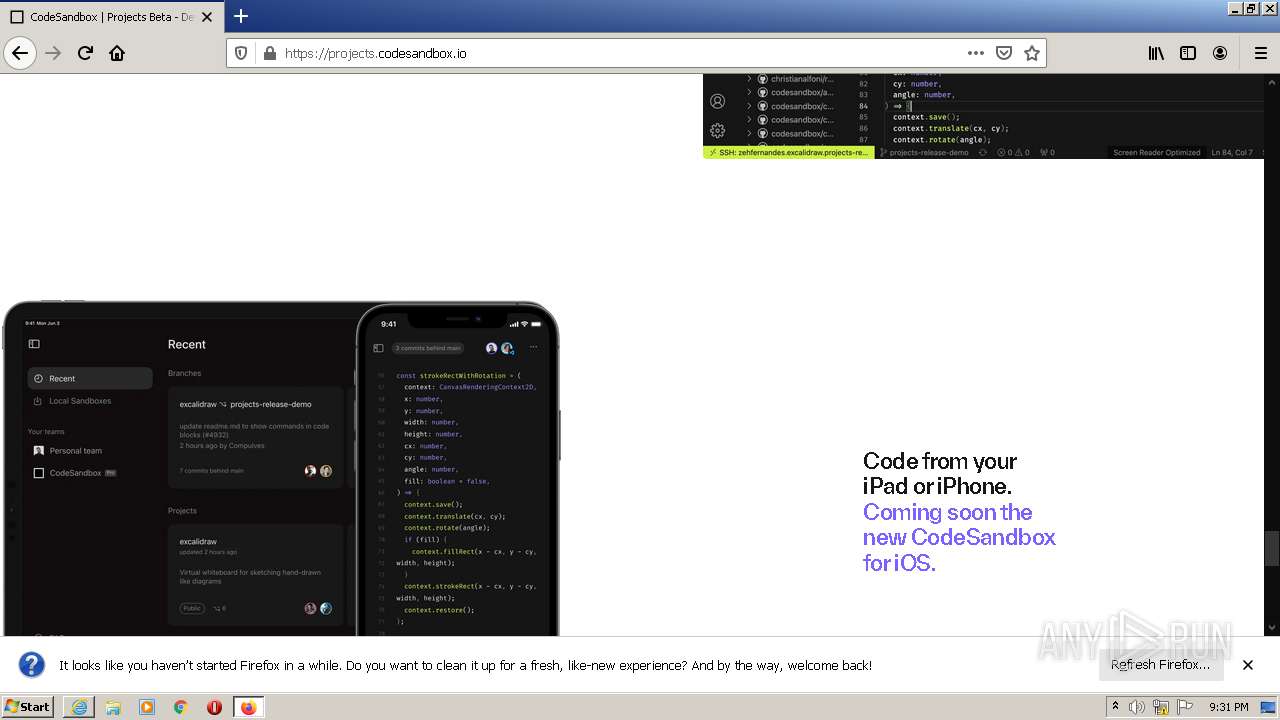Launch Opera from the taskbar
The image size is (1280, 720).
point(214,707)
